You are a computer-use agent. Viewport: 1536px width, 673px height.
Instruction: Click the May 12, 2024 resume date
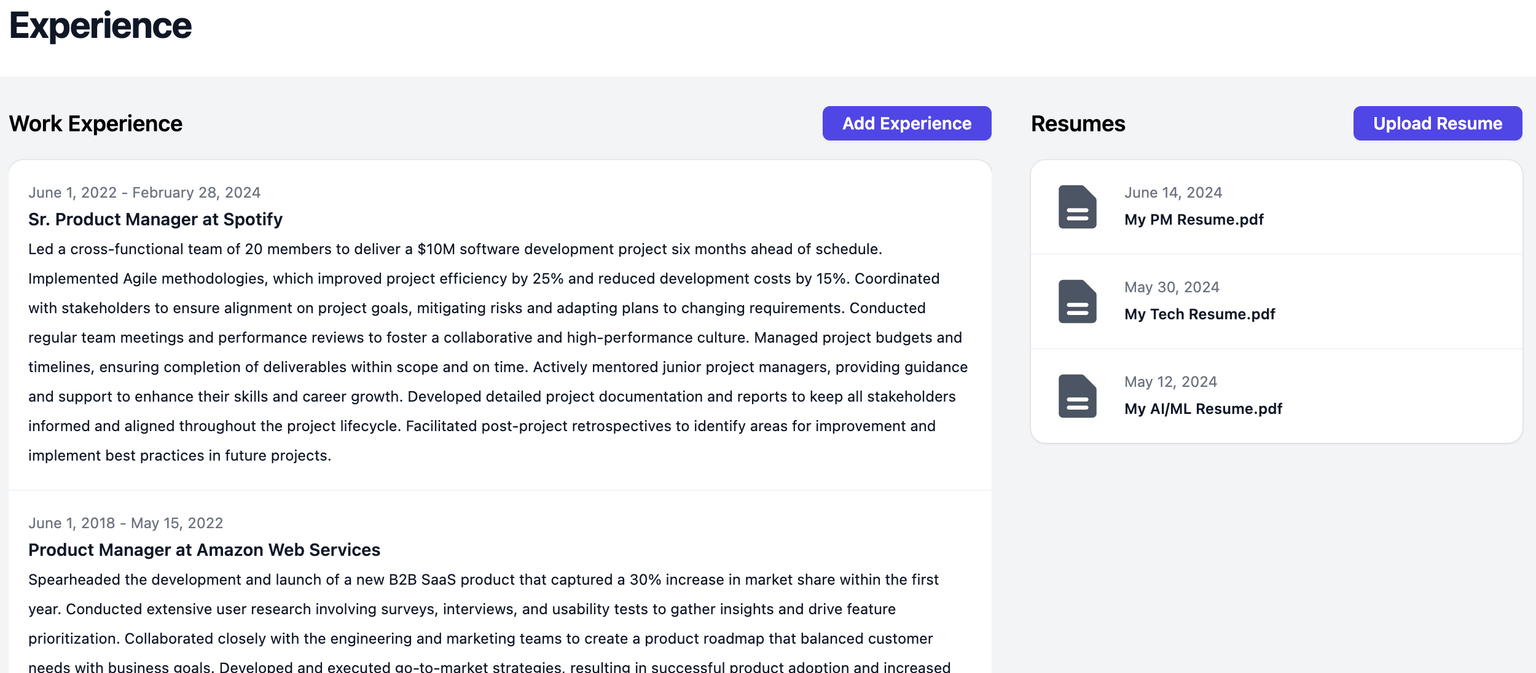tap(1171, 382)
